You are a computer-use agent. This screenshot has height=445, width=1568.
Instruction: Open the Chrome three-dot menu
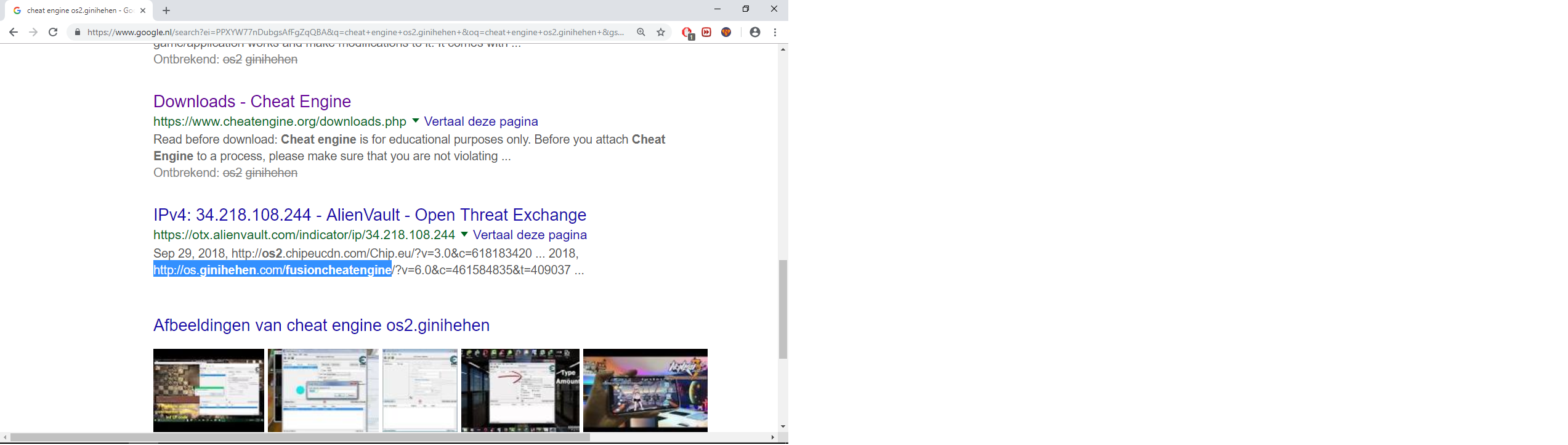(x=775, y=32)
